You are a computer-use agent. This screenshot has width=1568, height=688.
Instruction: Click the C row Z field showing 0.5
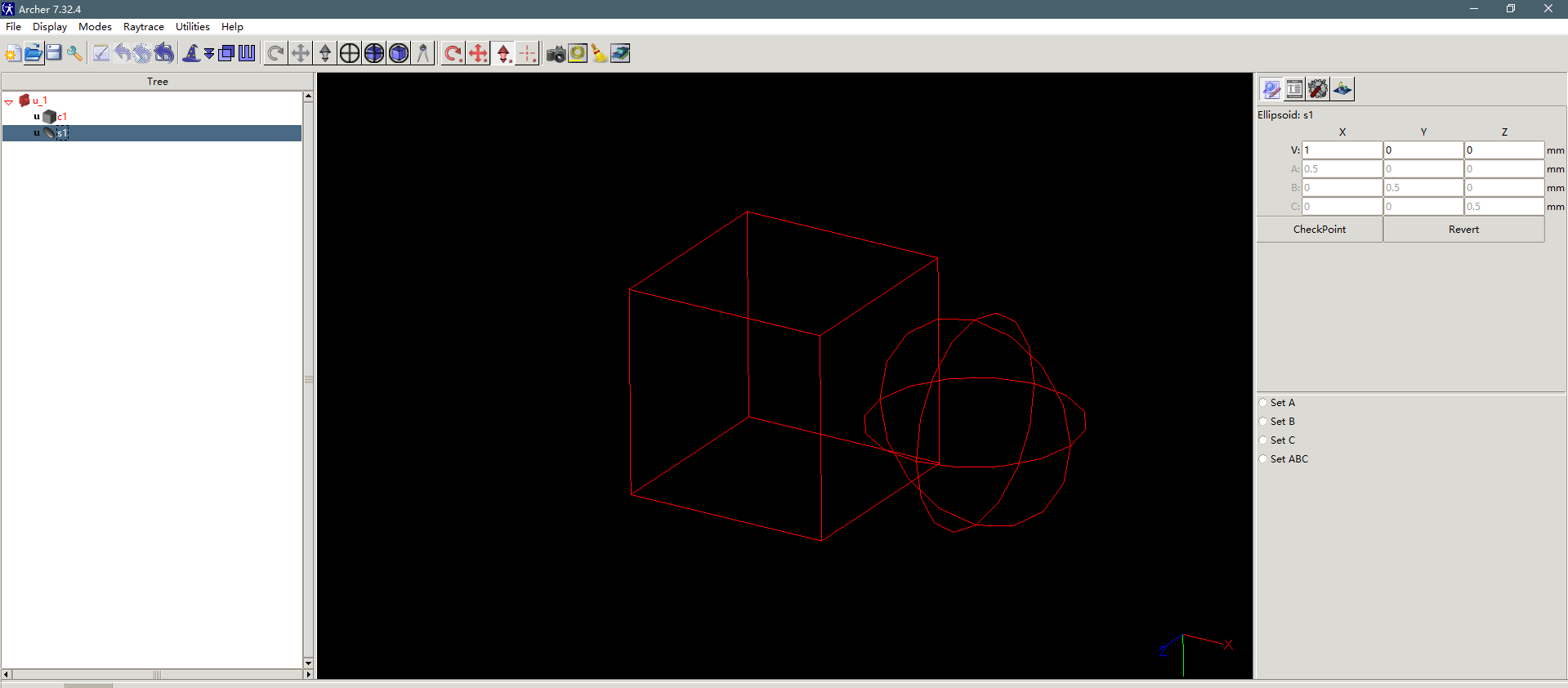[1504, 207]
